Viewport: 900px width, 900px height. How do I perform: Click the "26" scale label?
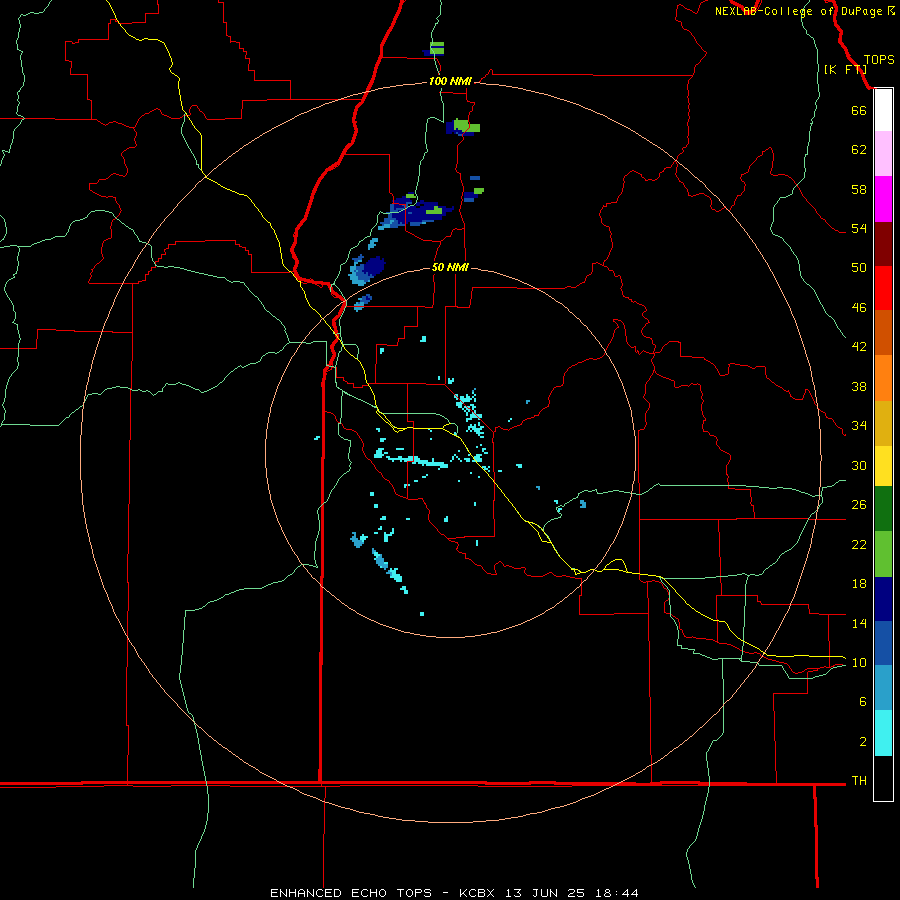(859, 505)
